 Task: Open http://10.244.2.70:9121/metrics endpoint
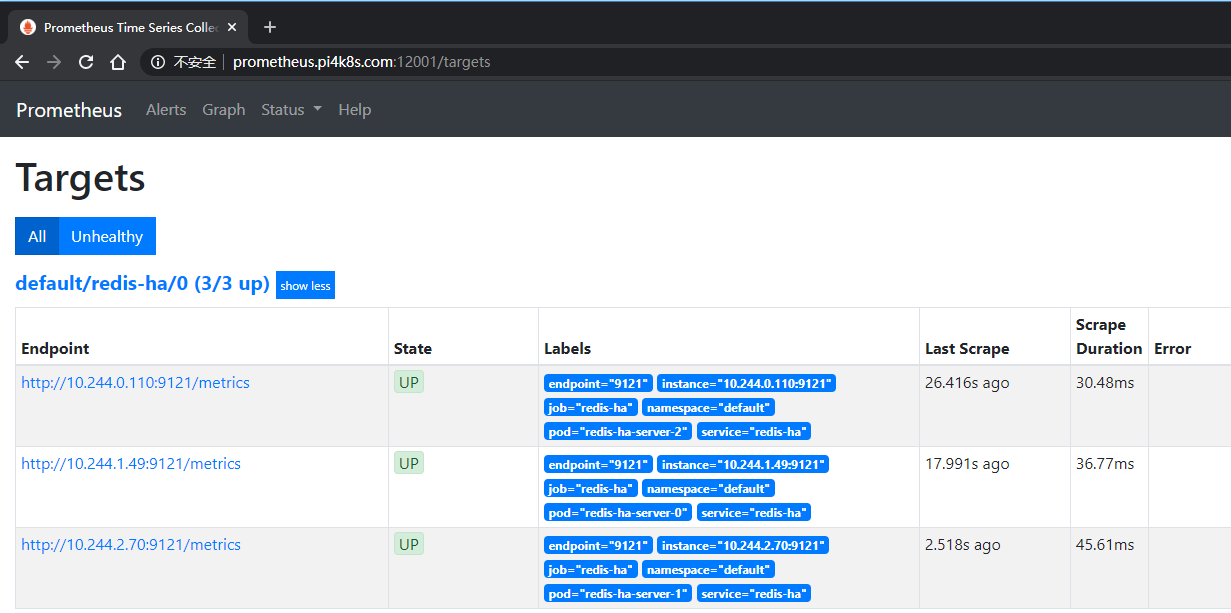coord(131,544)
